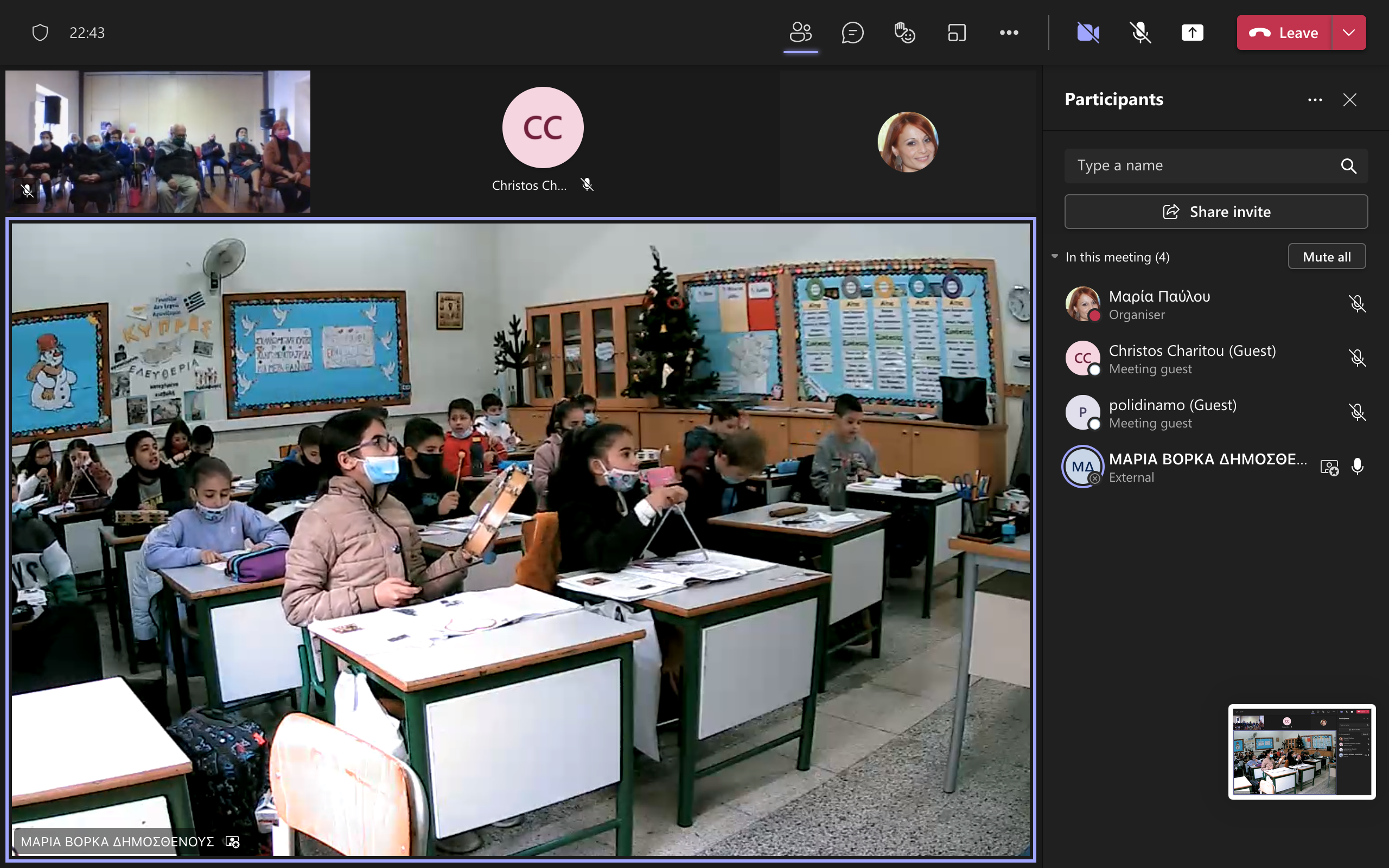This screenshot has width=1389, height=868.
Task: Click spotlight icon in ΜΑΡΙΑ ΒΟΡΚΑ row
Action: (x=1329, y=467)
